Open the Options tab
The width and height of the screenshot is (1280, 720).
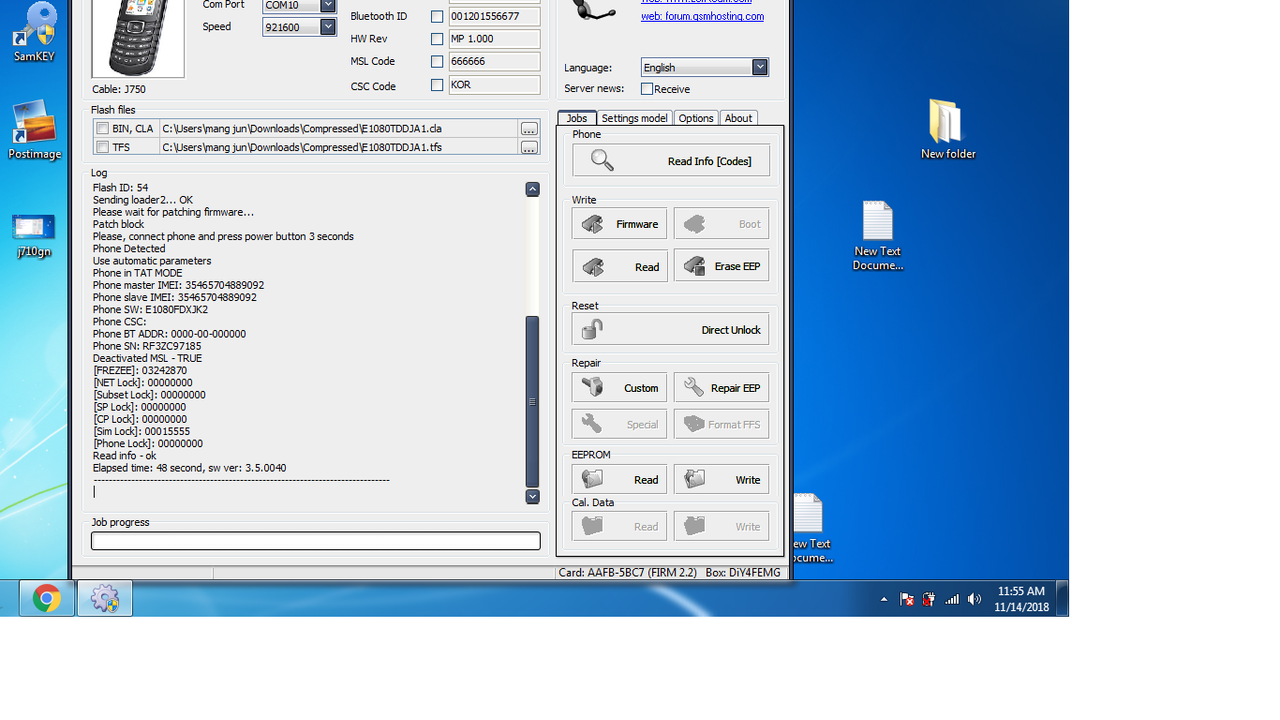pos(696,118)
